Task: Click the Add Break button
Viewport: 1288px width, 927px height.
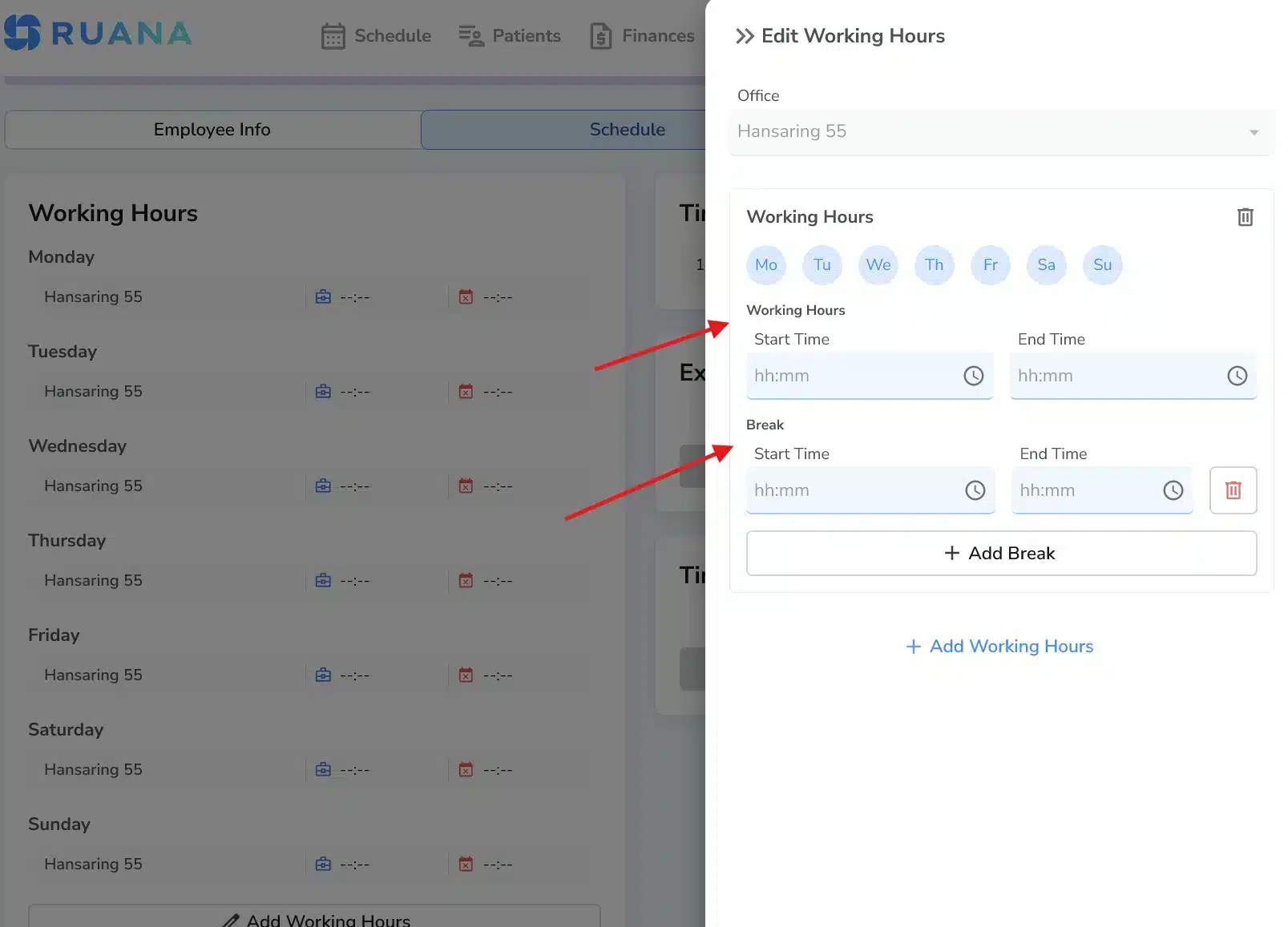Action: pos(1000,553)
